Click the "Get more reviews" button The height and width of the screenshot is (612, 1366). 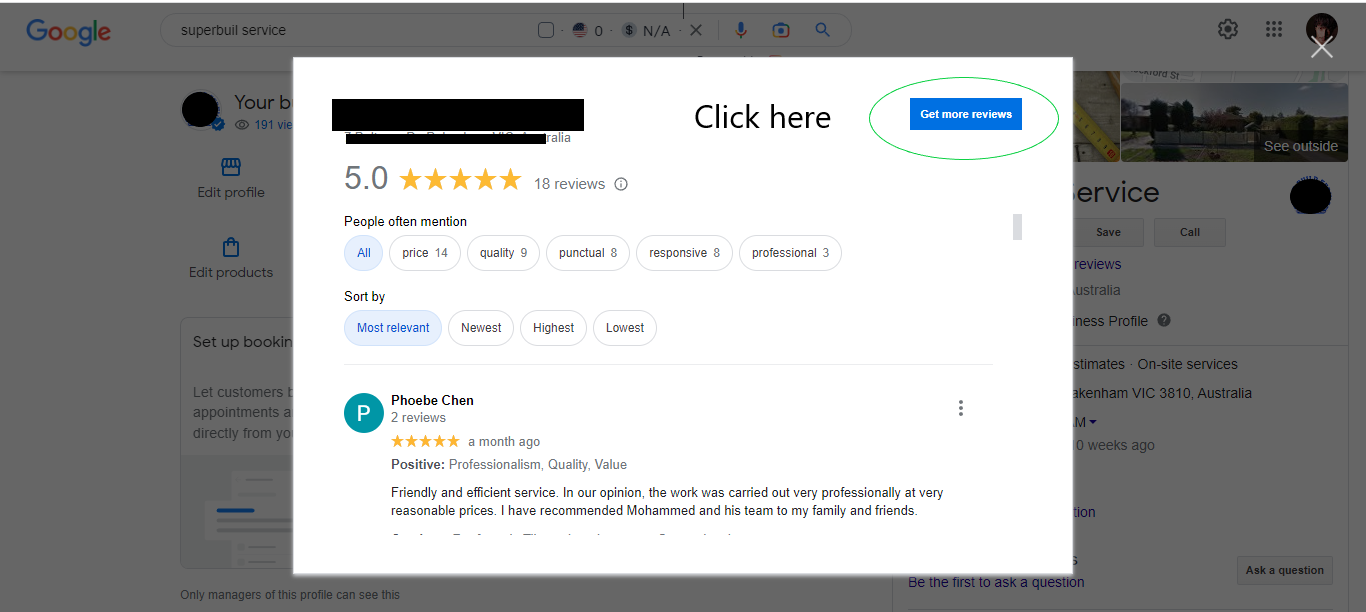(x=965, y=113)
